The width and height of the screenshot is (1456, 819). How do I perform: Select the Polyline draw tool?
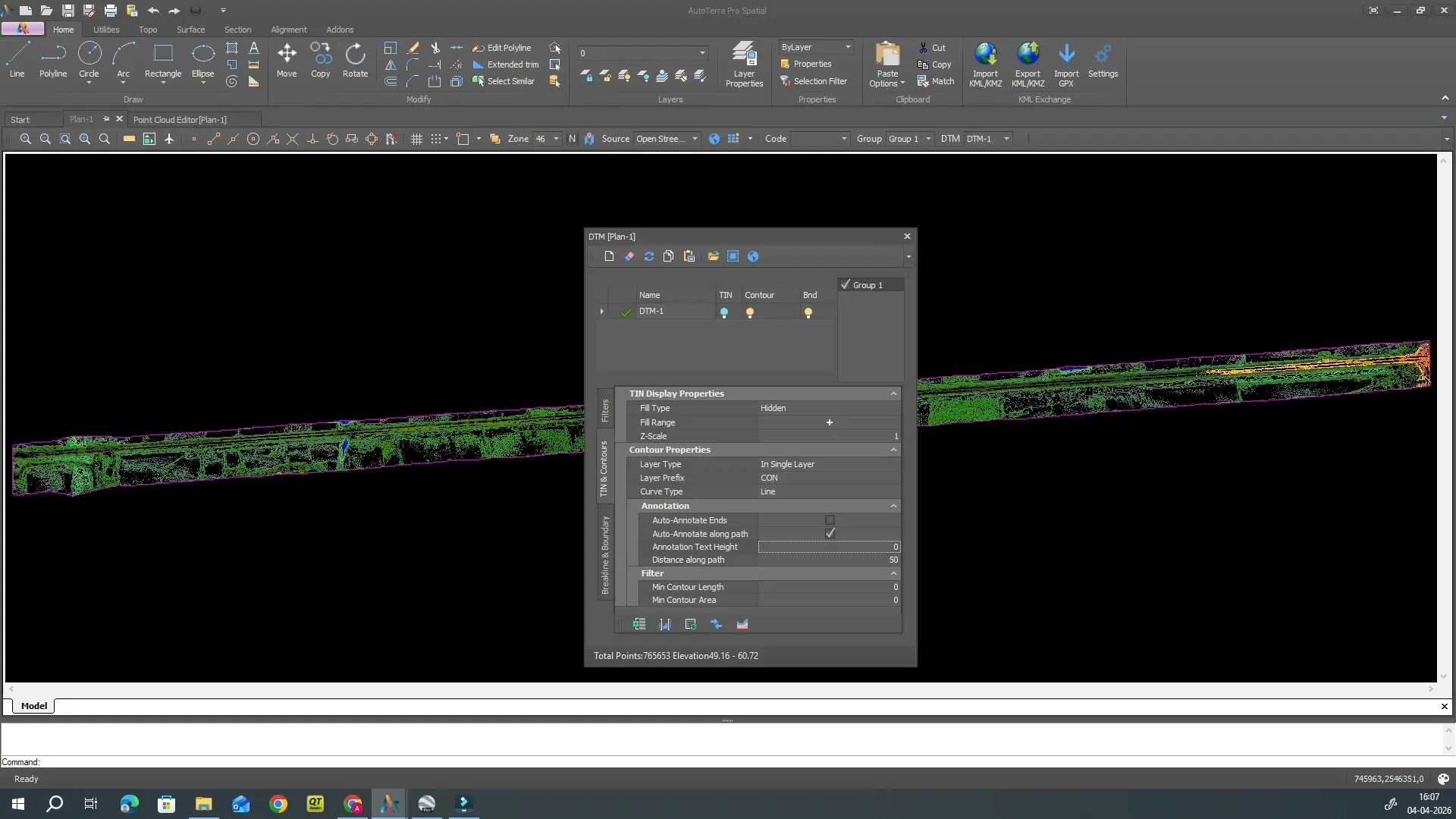[53, 61]
